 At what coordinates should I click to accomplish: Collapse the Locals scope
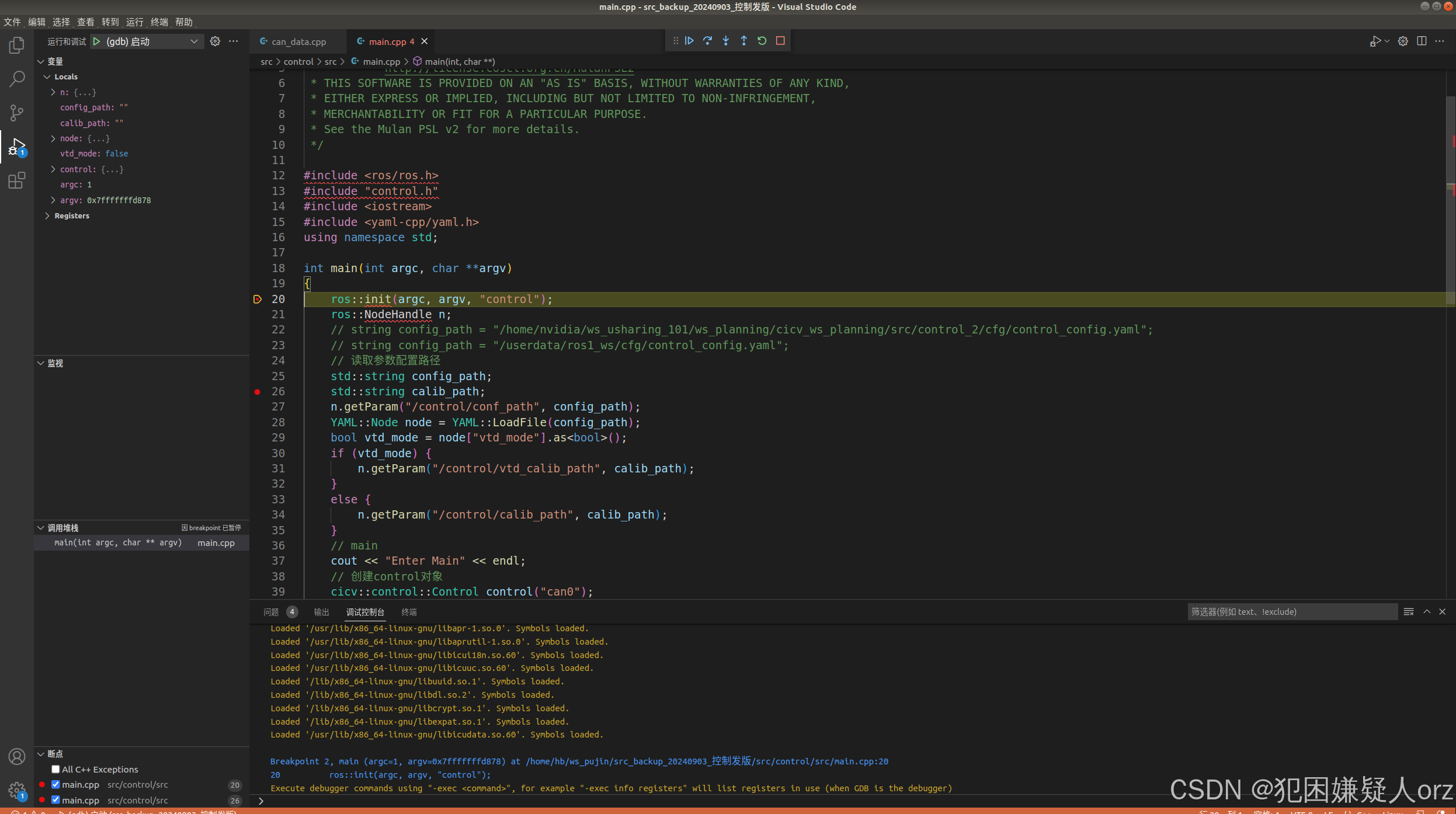point(47,77)
